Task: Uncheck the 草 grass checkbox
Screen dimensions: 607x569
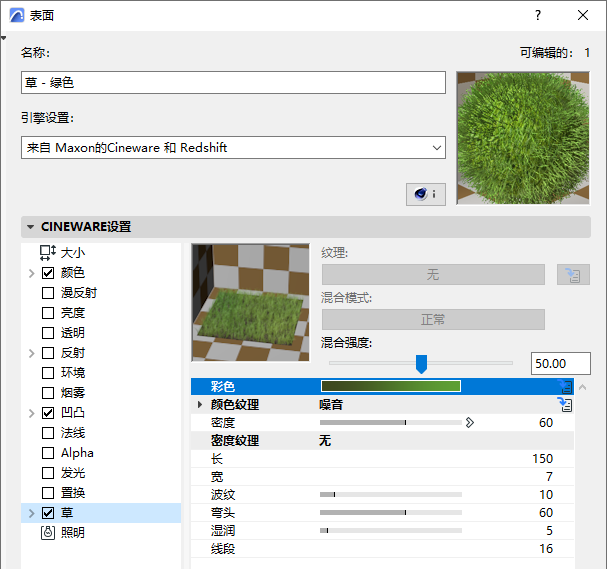Action: pos(48,513)
